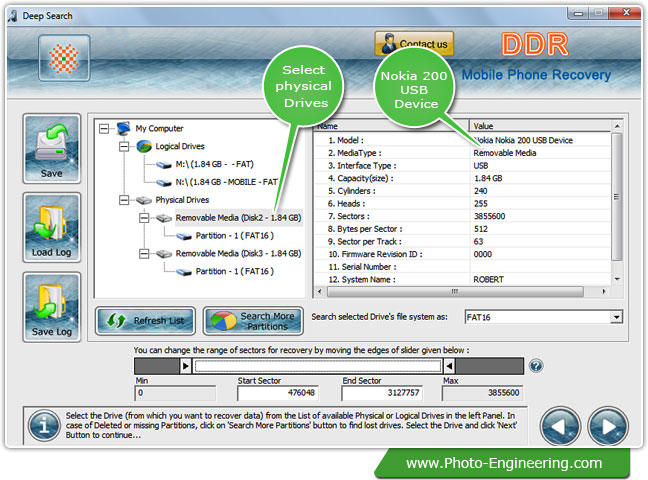The width and height of the screenshot is (648, 480).
Task: Collapse the Removable Media Disk2 node
Action: 144,218
